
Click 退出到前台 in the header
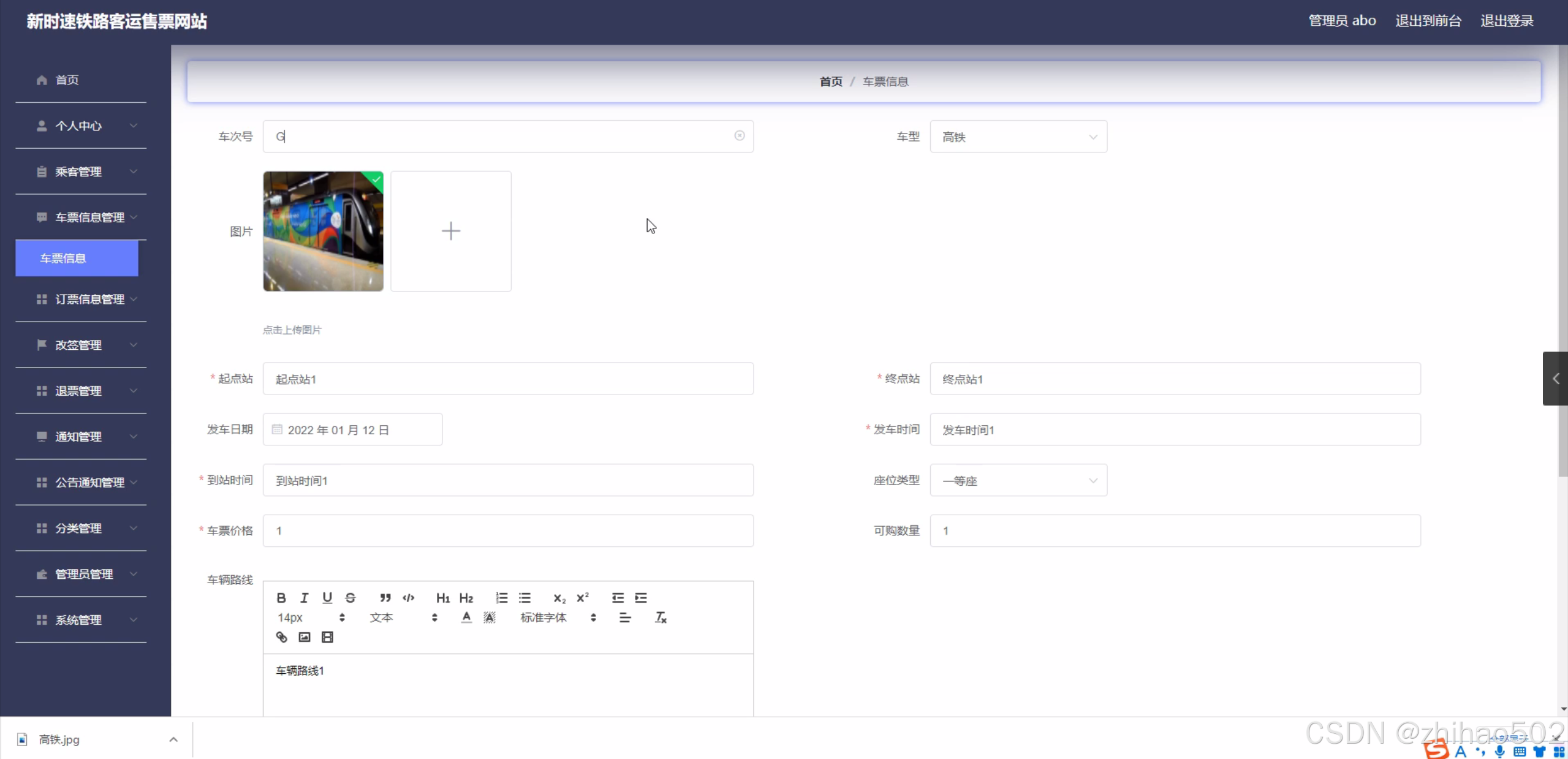coord(1428,21)
